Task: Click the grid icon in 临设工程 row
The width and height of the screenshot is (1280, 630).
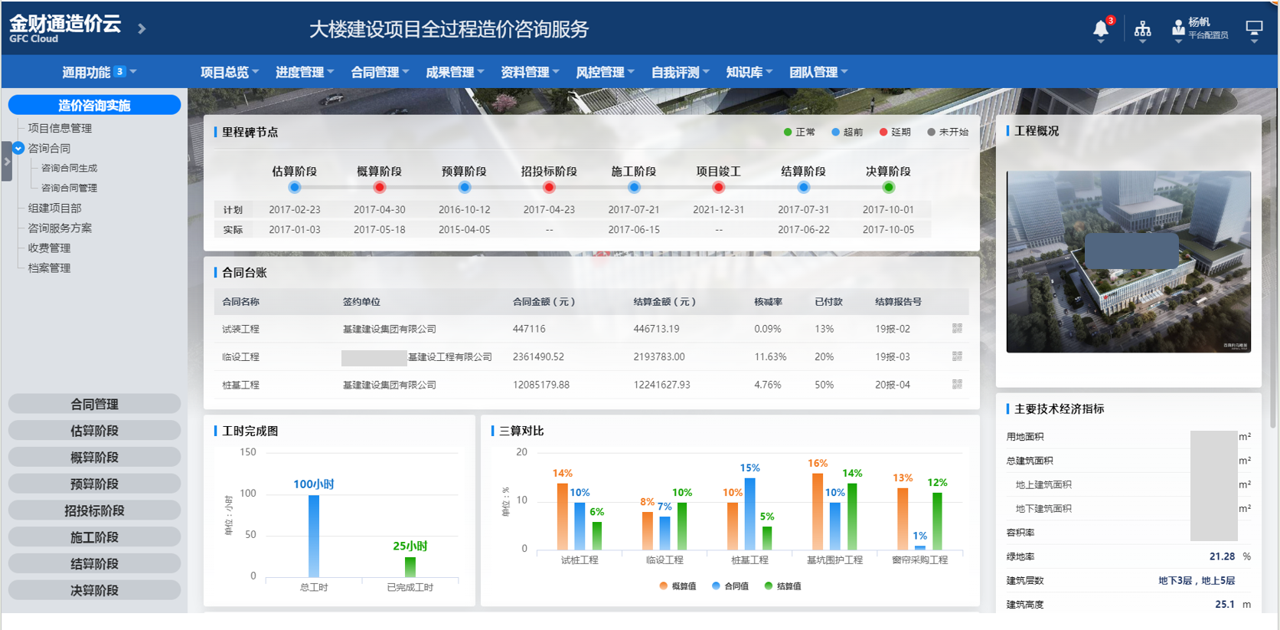Action: [x=957, y=357]
